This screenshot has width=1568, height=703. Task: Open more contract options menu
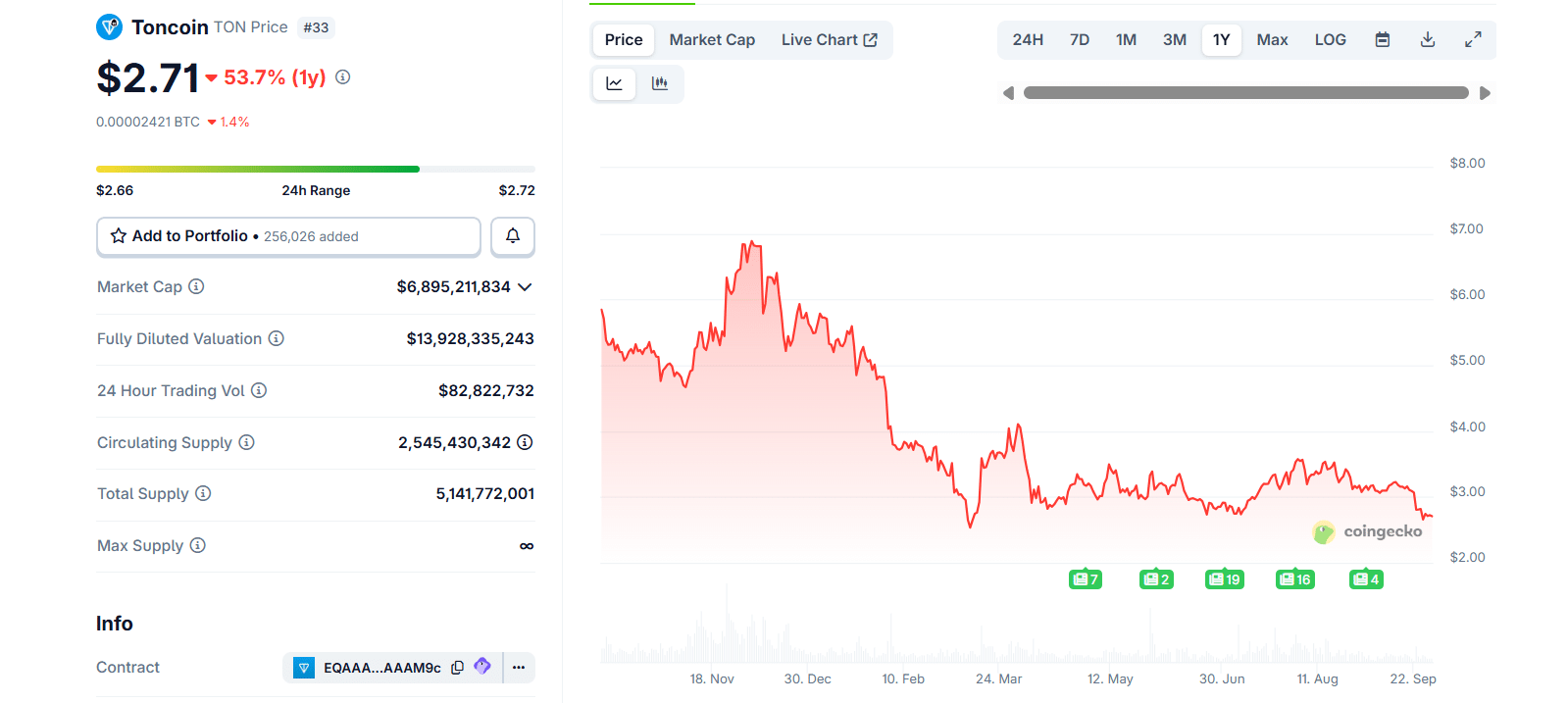519,668
